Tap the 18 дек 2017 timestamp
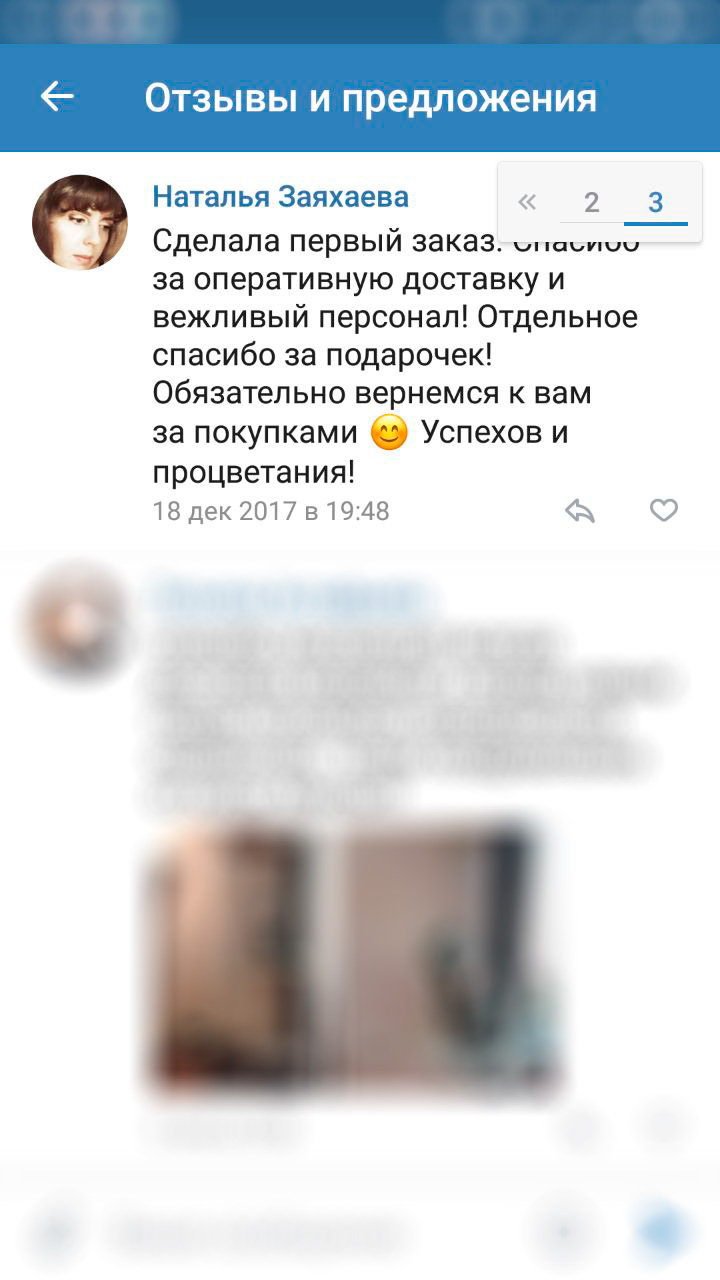The height and width of the screenshot is (1280, 720). click(270, 511)
